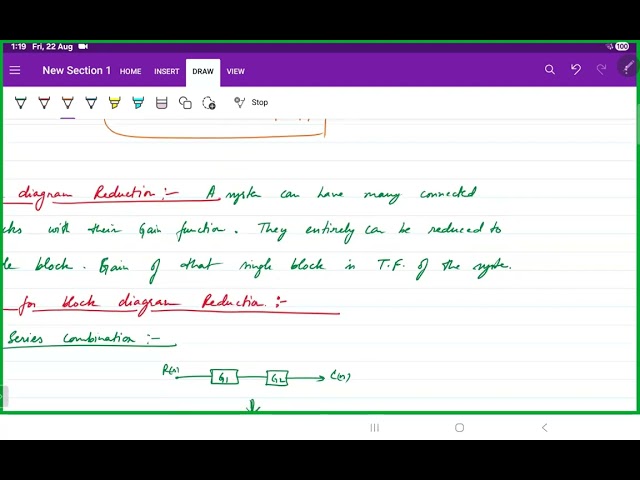Select the orange pen tool
This screenshot has height=480, width=640.
click(68, 102)
